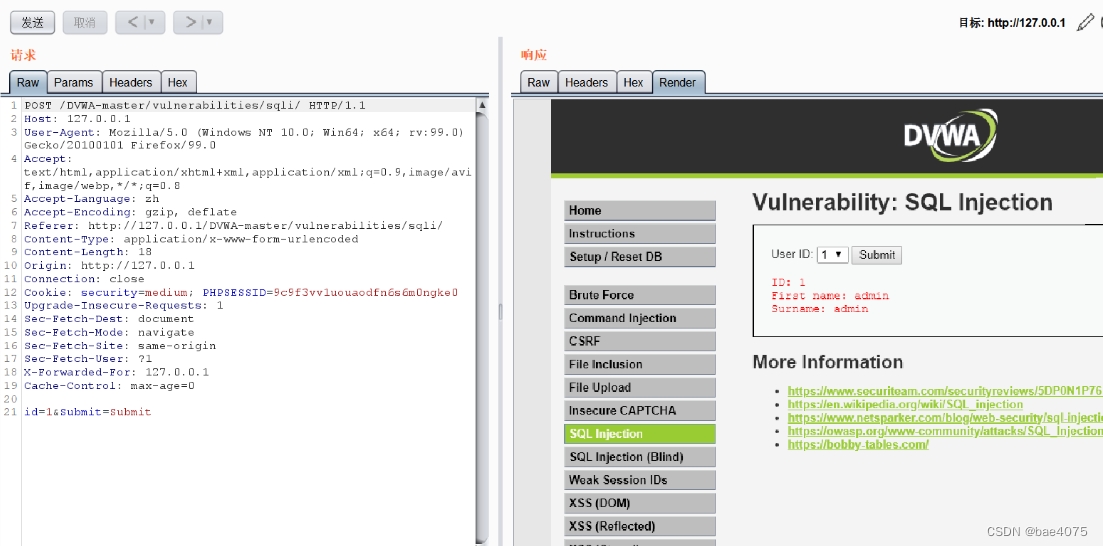
Task: Open the Insecure CAPTCHA page
Action: pyautogui.click(x=639, y=410)
